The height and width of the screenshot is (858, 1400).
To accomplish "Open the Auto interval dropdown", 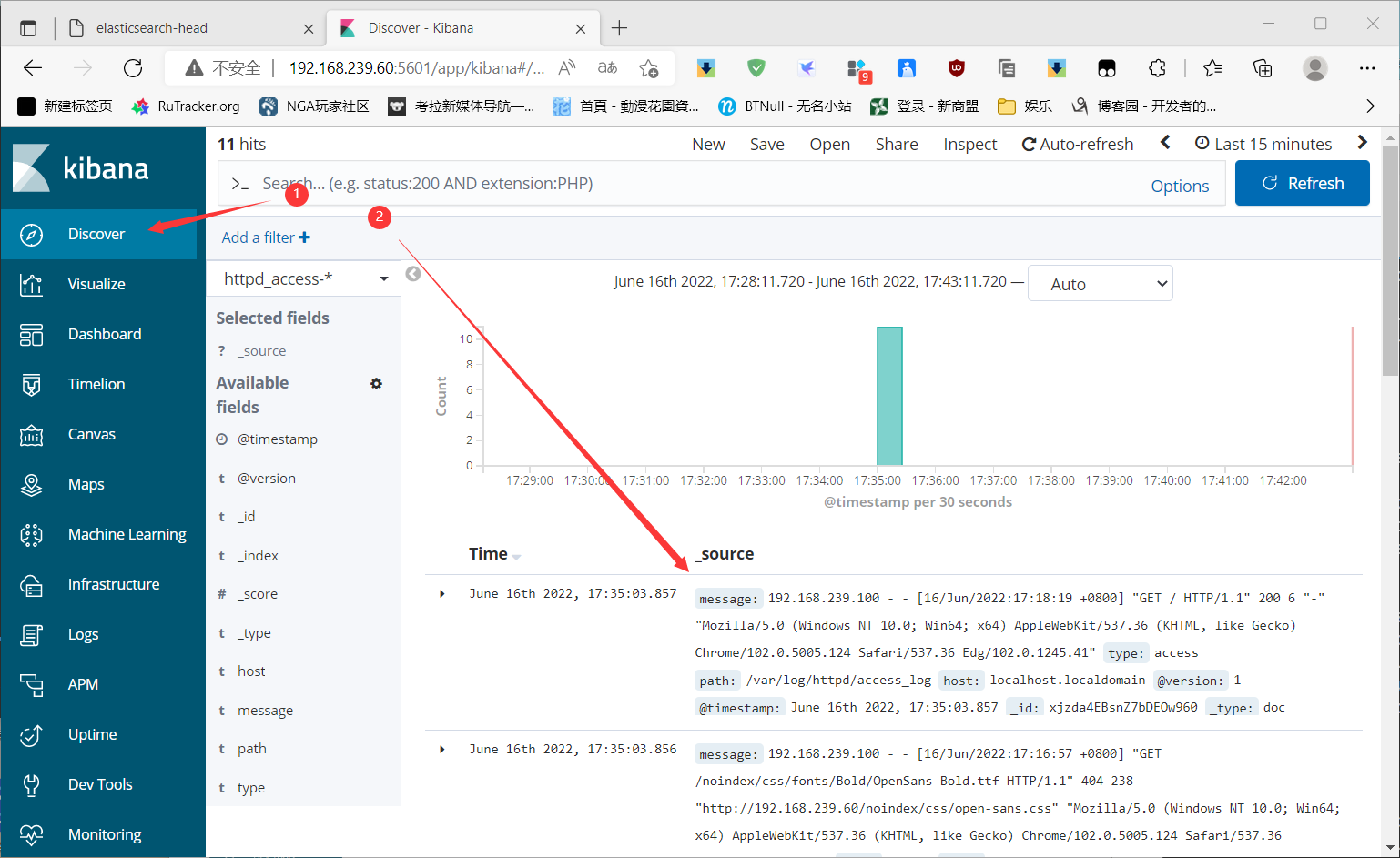I will (1101, 284).
